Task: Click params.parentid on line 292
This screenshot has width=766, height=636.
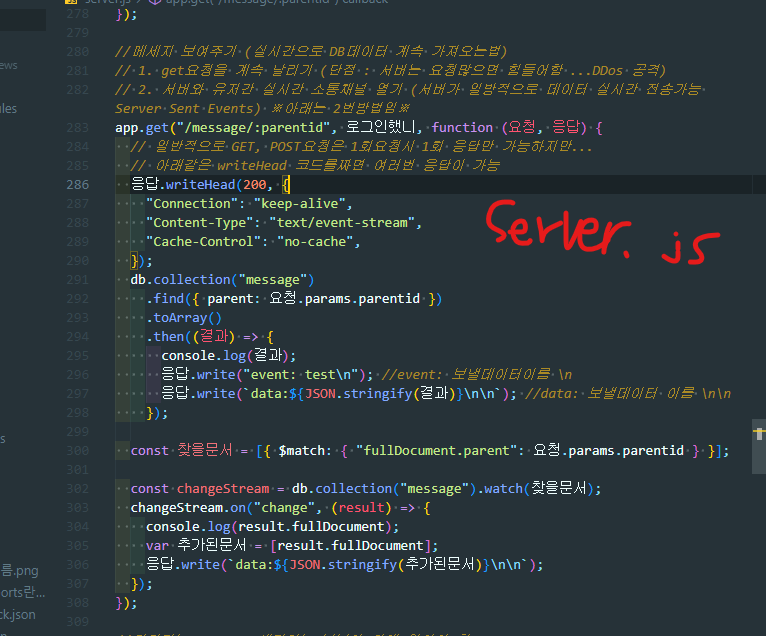Action: pos(362,299)
